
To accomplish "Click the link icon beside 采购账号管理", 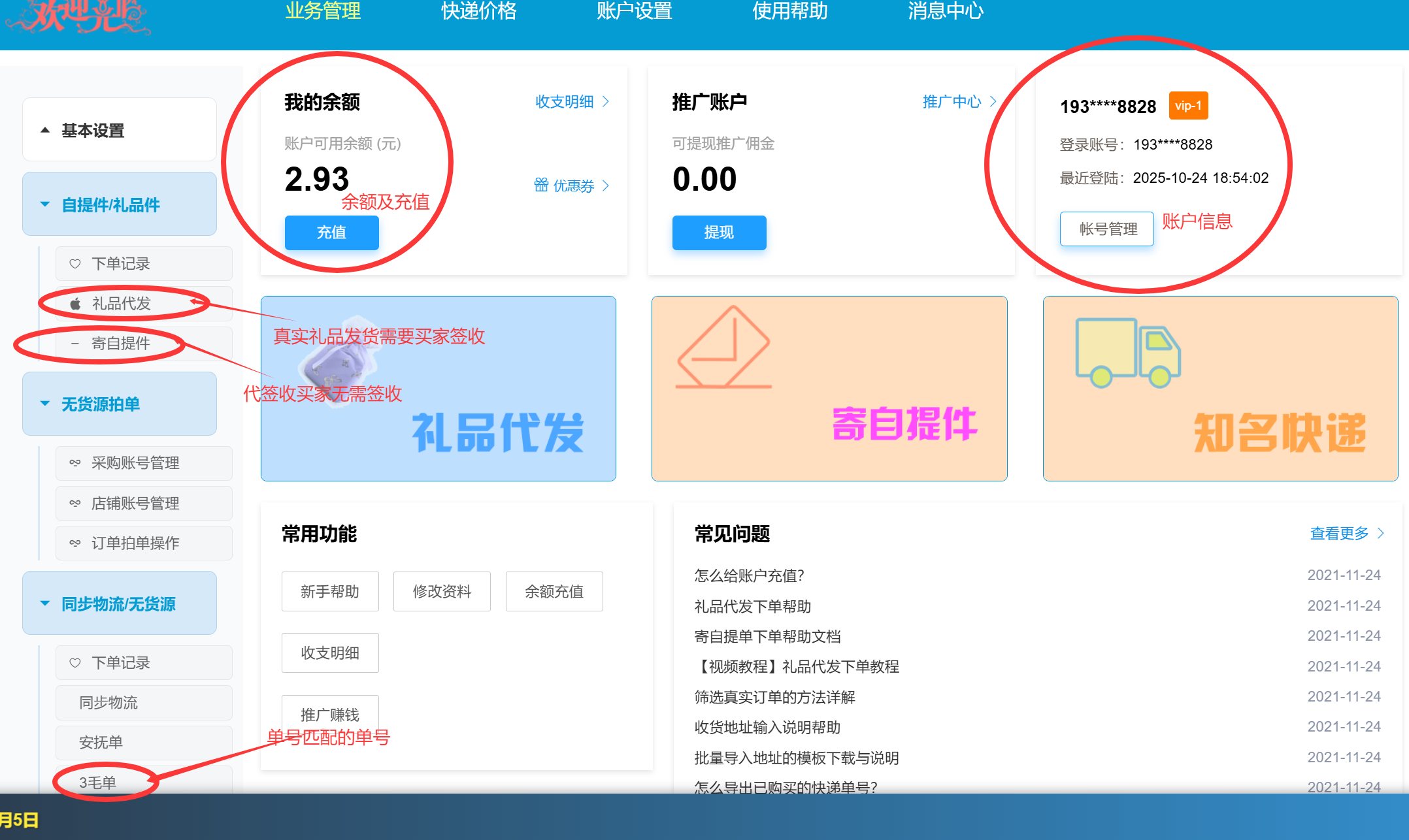I will (75, 463).
